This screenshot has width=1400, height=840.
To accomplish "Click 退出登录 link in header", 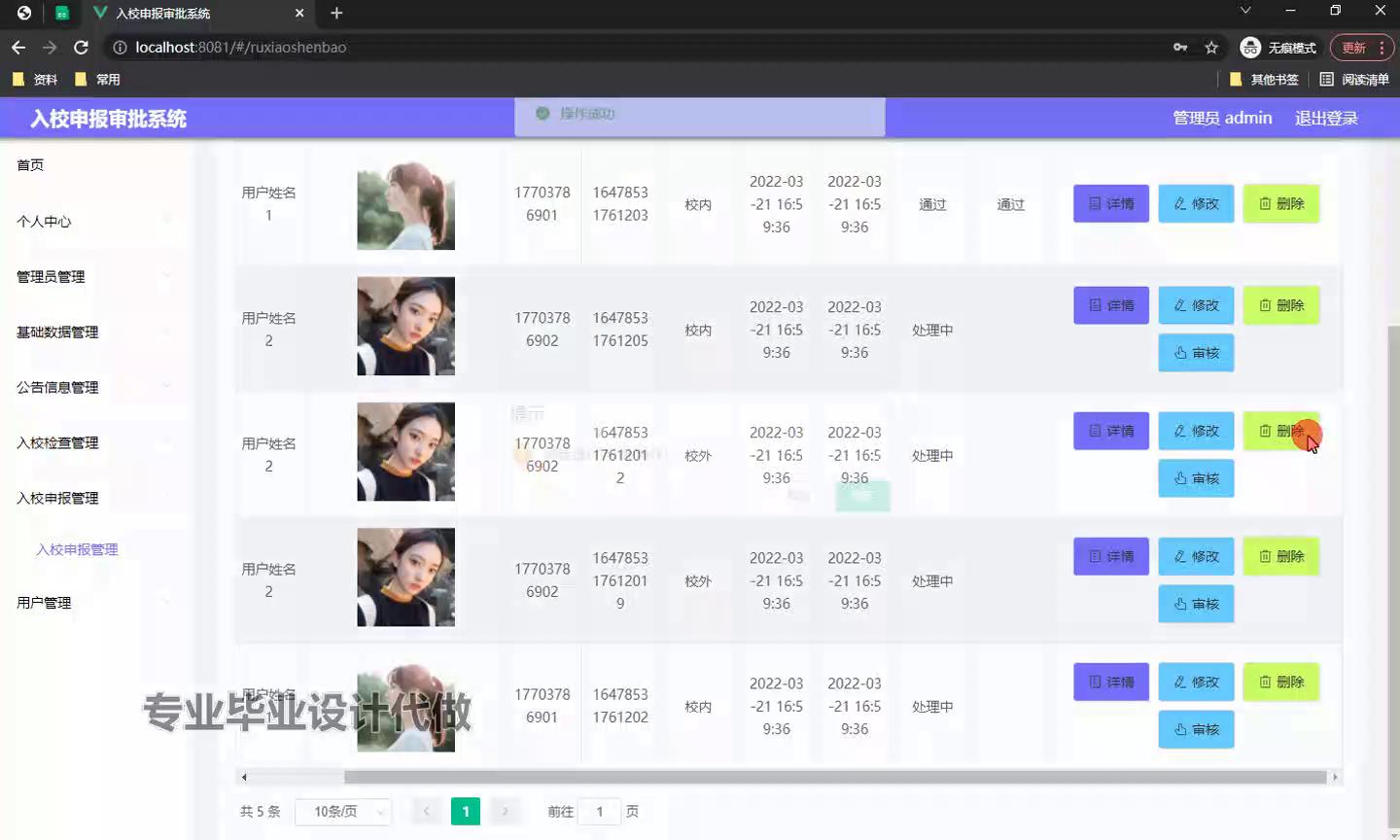I will (1326, 119).
